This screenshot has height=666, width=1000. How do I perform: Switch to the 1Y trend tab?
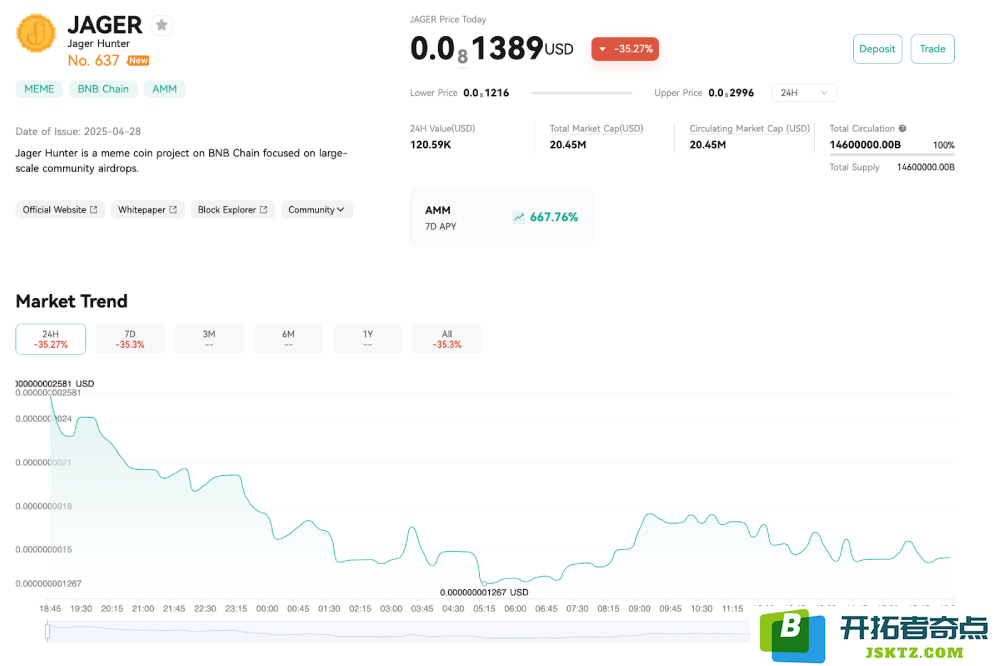pyautogui.click(x=367, y=339)
